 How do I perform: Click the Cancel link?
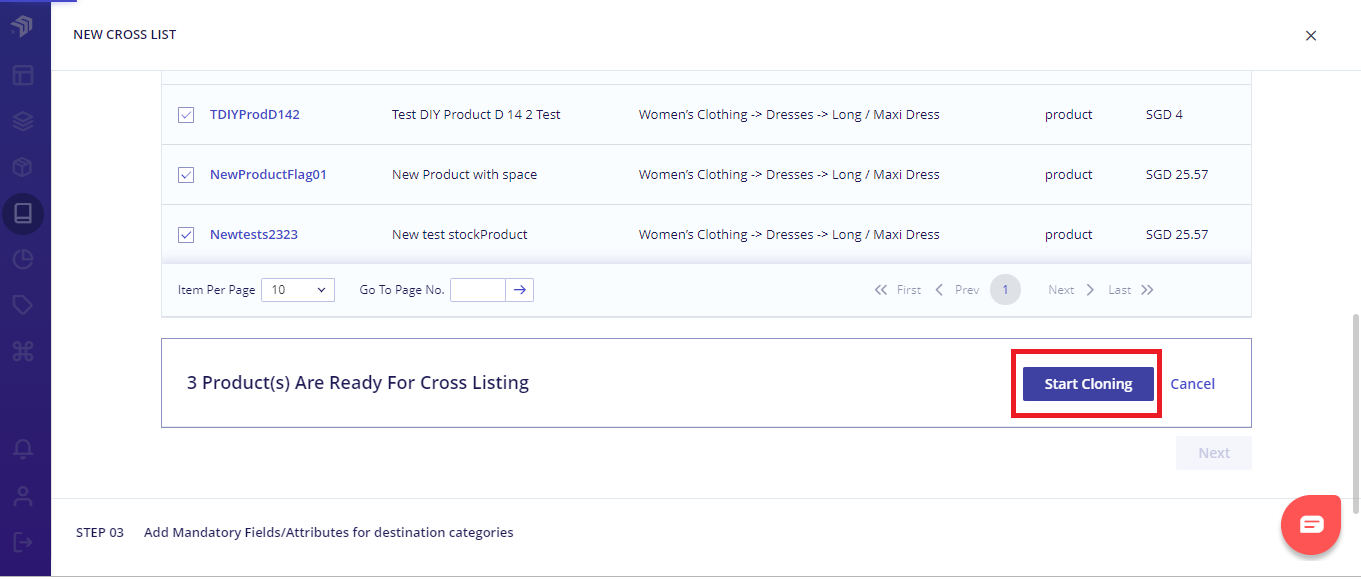[1192, 384]
